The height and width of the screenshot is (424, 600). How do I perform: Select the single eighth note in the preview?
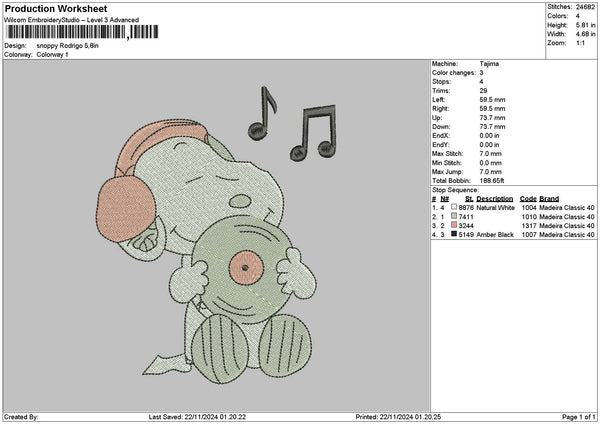tap(262, 113)
